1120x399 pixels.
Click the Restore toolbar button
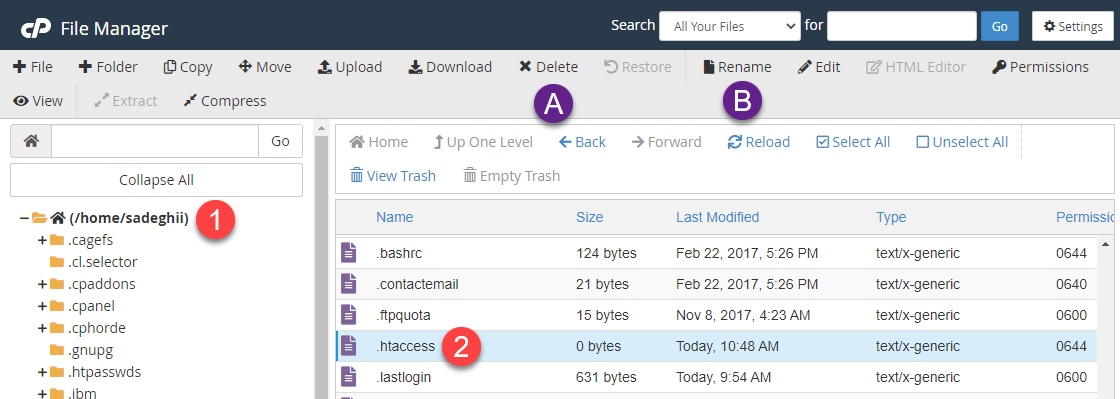(x=638, y=67)
